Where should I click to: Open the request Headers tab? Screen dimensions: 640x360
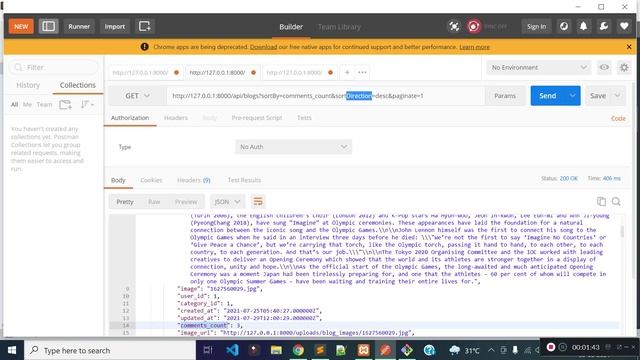click(x=176, y=118)
